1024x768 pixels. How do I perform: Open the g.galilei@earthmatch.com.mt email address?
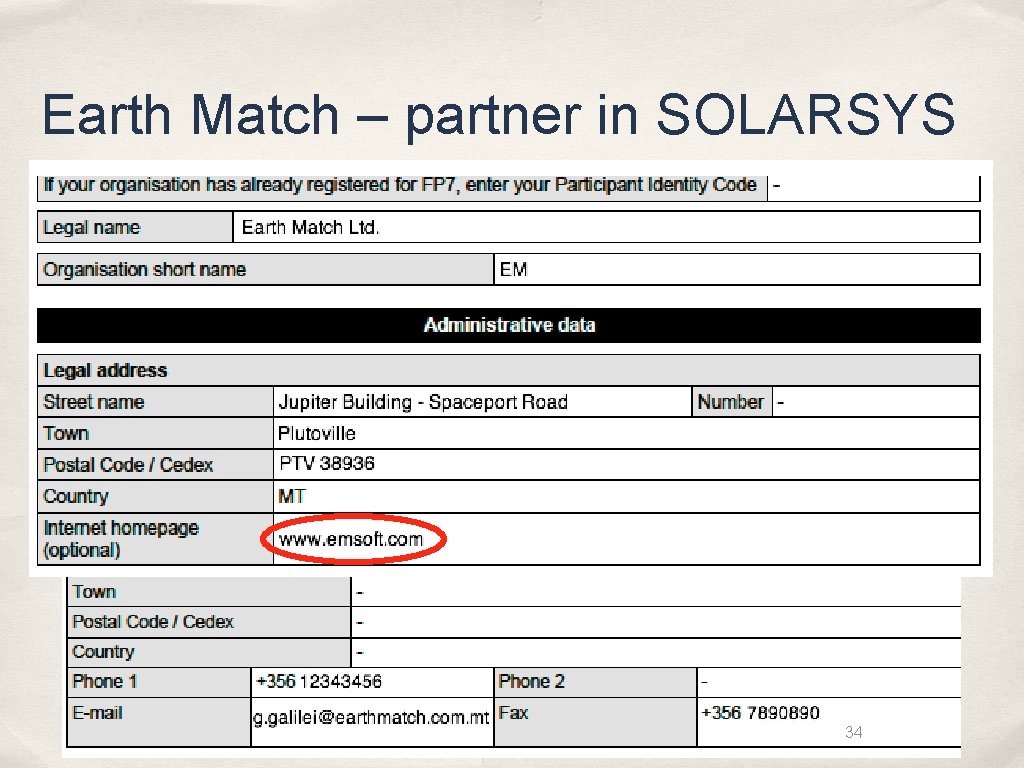(x=371, y=718)
